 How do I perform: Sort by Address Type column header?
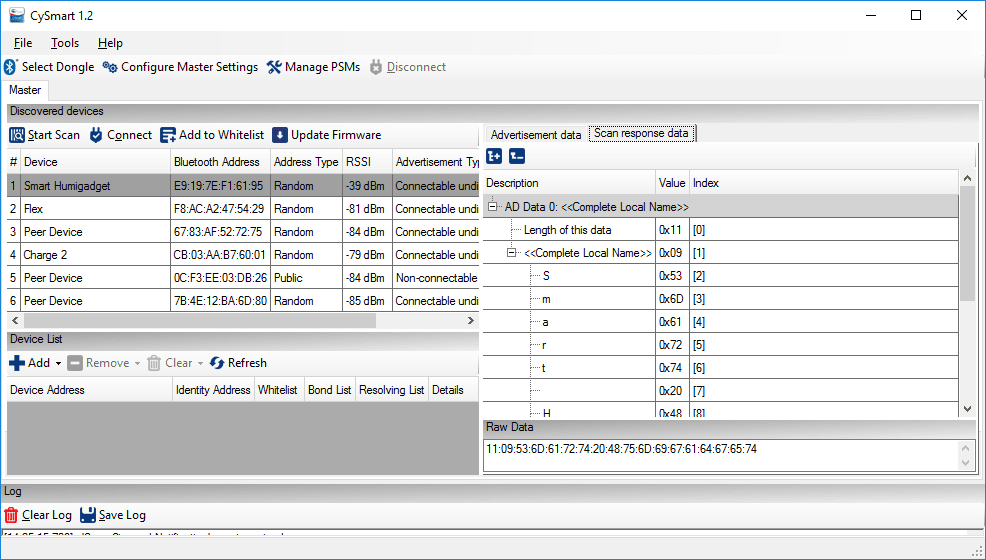pos(306,162)
